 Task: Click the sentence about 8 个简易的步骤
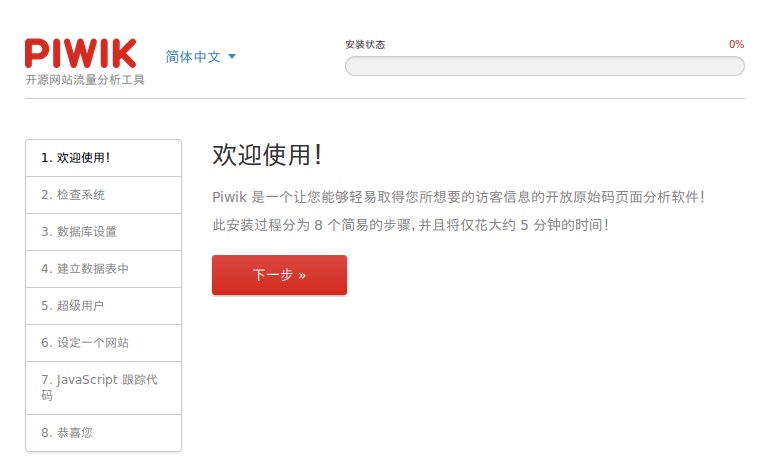tap(410, 225)
